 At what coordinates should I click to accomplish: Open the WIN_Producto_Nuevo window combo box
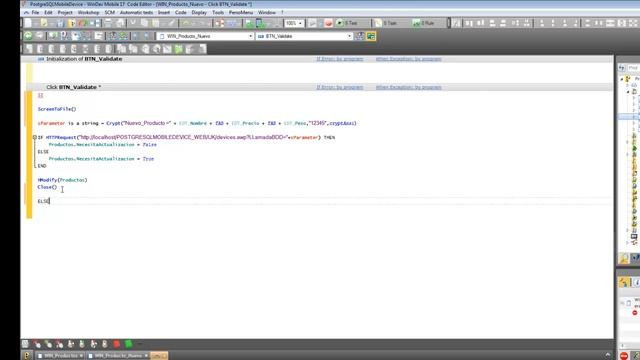[x=206, y=36]
